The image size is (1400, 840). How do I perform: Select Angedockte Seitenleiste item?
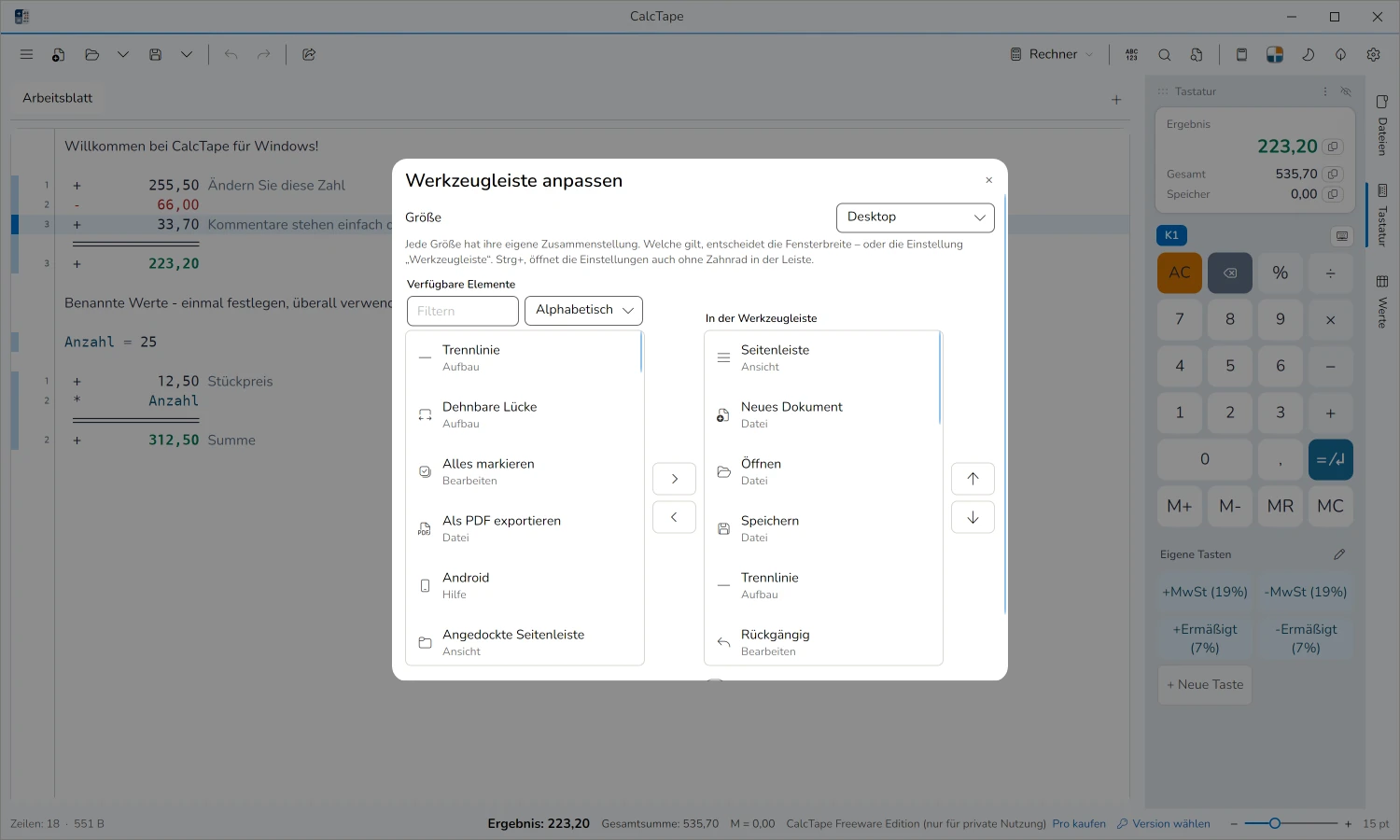[x=524, y=642]
